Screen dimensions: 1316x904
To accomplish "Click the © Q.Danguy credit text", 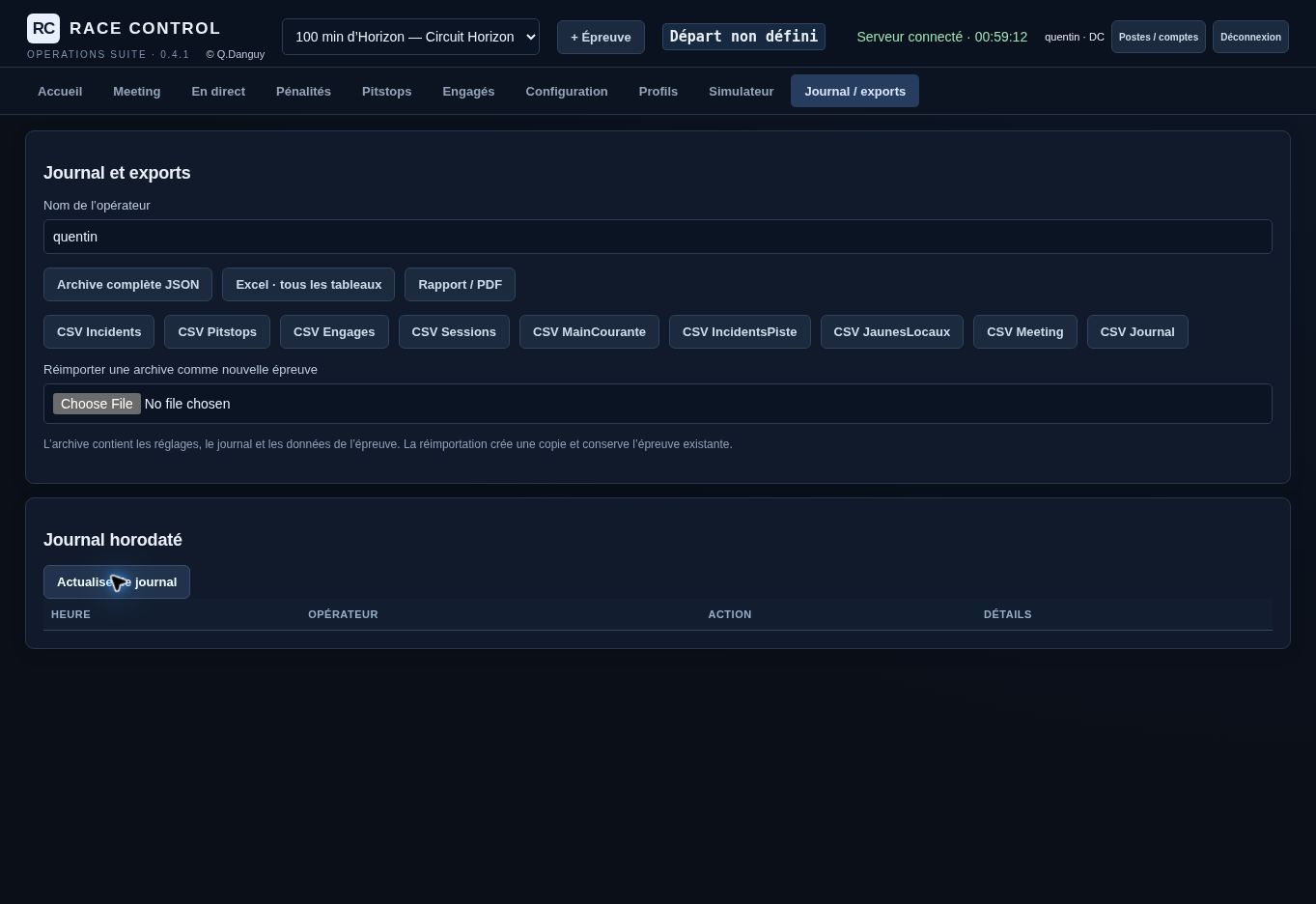I will [236, 54].
